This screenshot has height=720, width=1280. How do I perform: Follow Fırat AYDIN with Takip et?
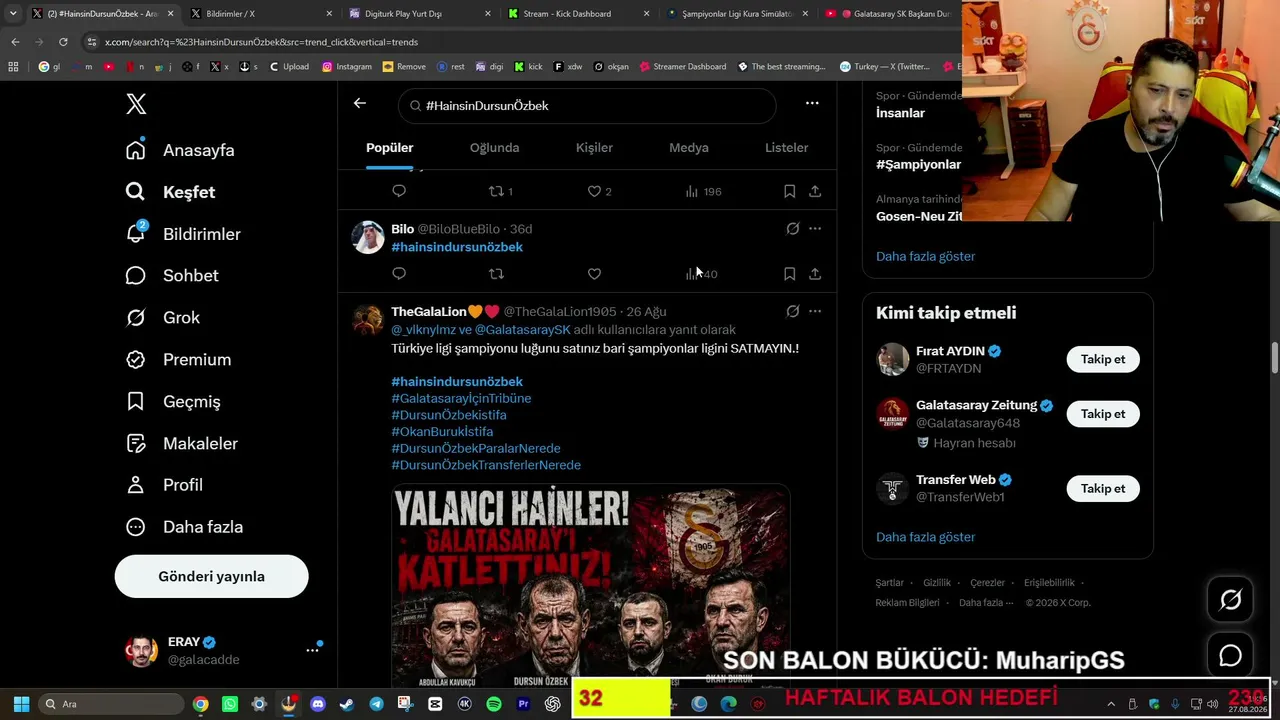click(x=1103, y=359)
